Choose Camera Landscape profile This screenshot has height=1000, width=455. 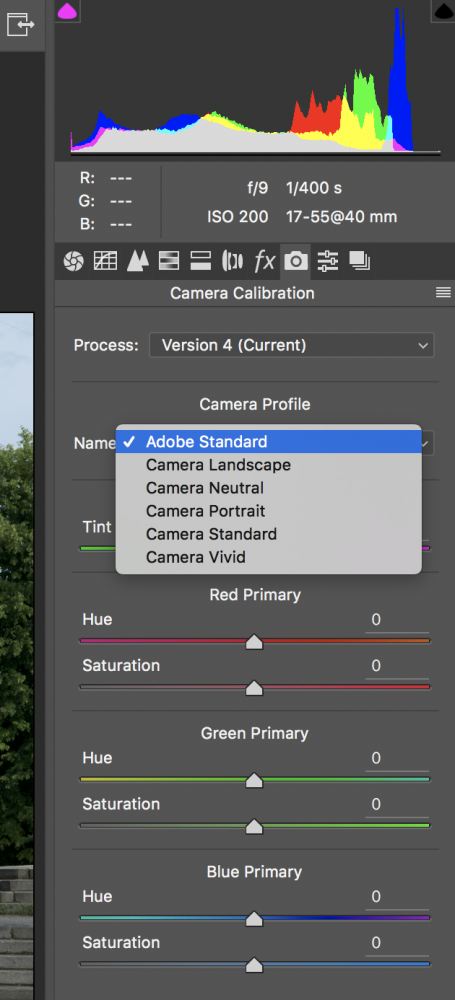[x=269, y=465]
